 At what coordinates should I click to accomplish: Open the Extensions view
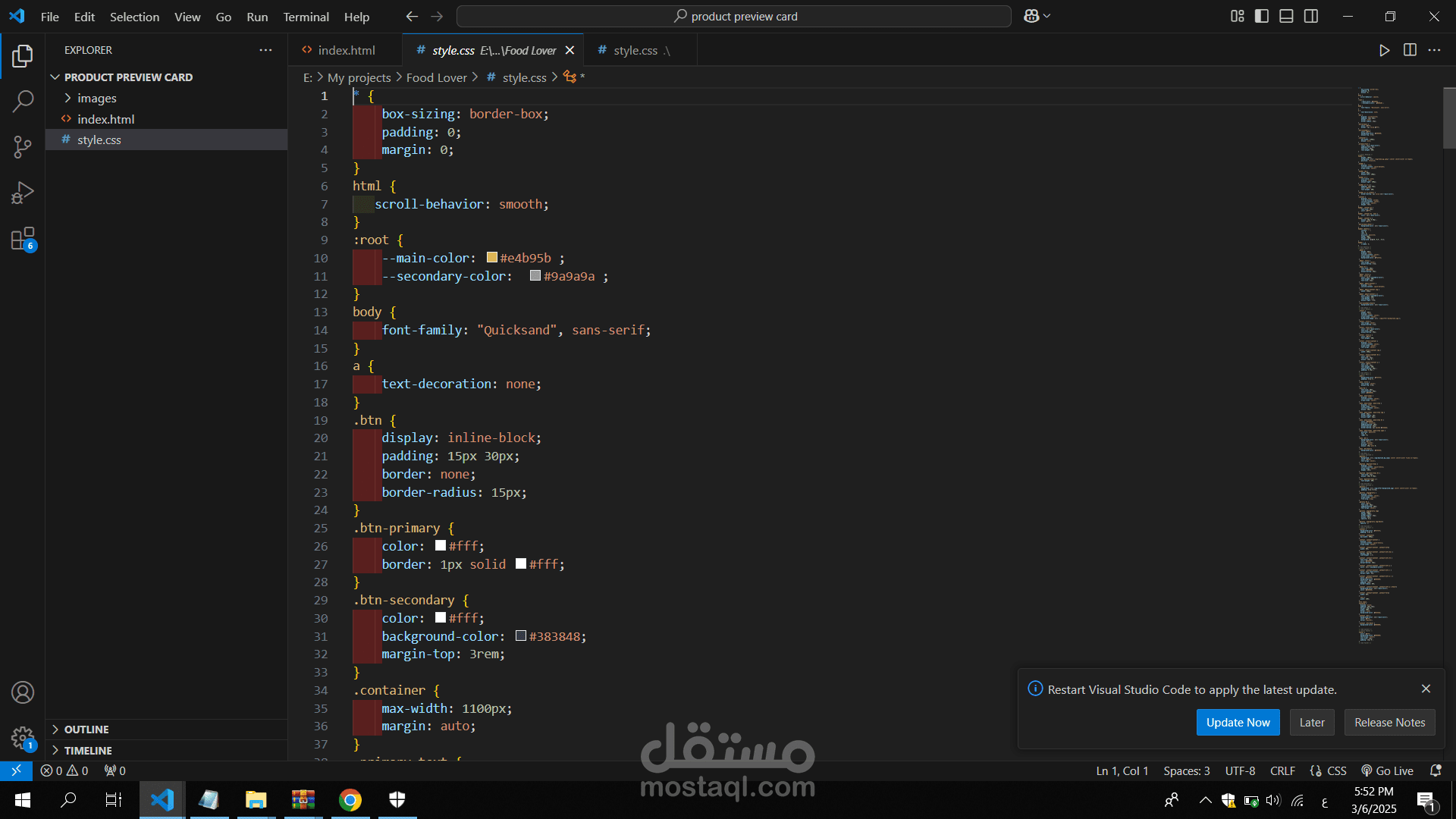point(23,239)
